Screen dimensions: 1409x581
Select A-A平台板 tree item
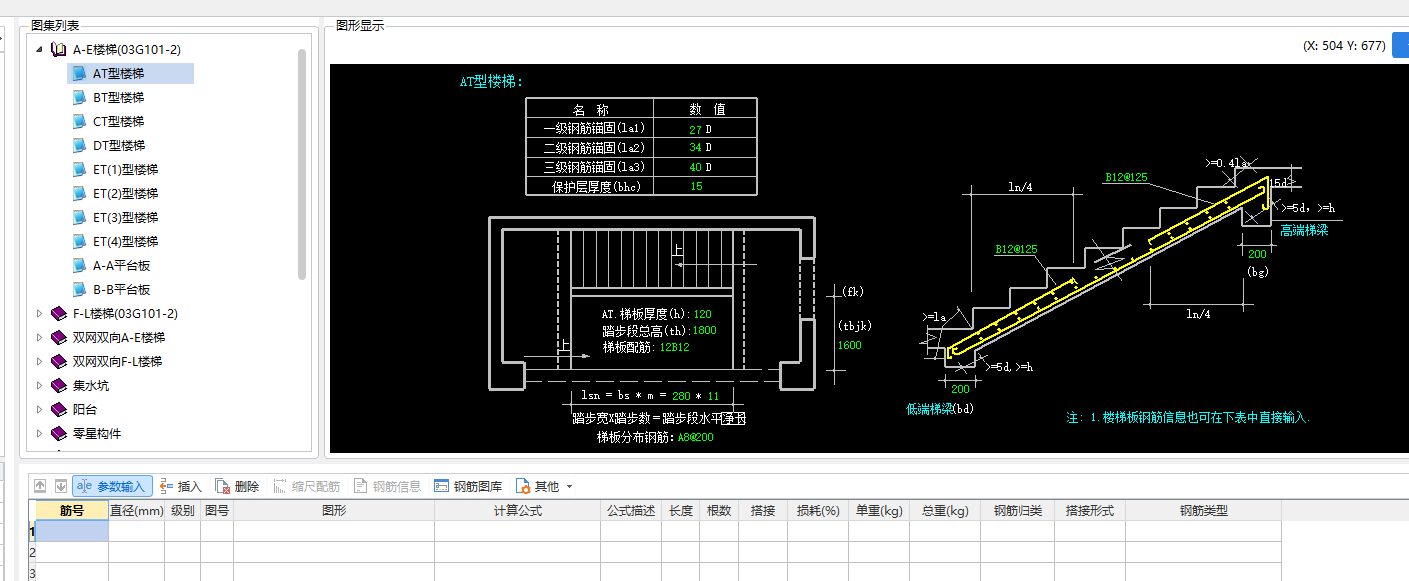point(121,265)
